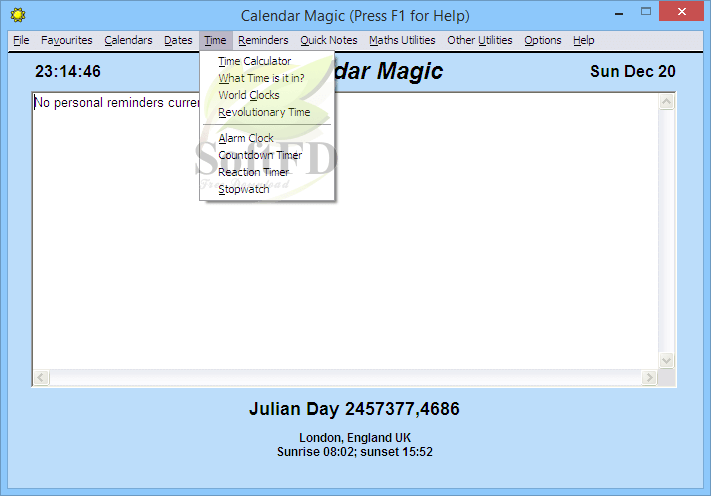Click the scroll down arrow of reminders box
711x496 pixels.
(x=666, y=361)
